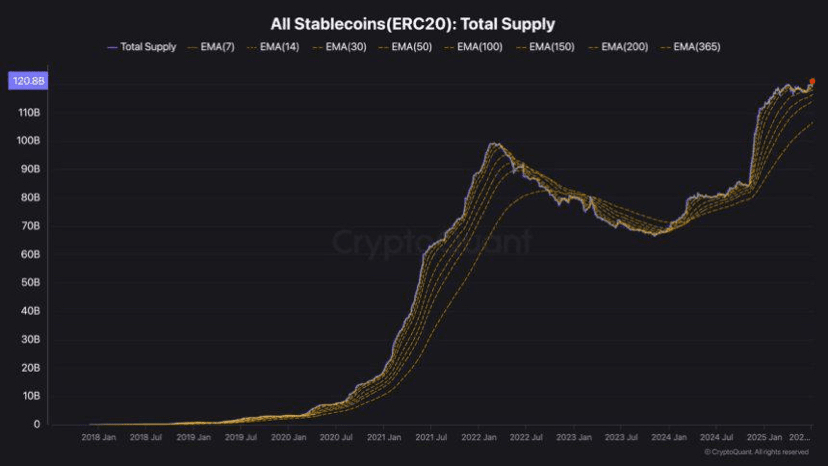Click the 2025 Jan x-axis label
Image resolution: width=828 pixels, height=466 pixels.
764,437
